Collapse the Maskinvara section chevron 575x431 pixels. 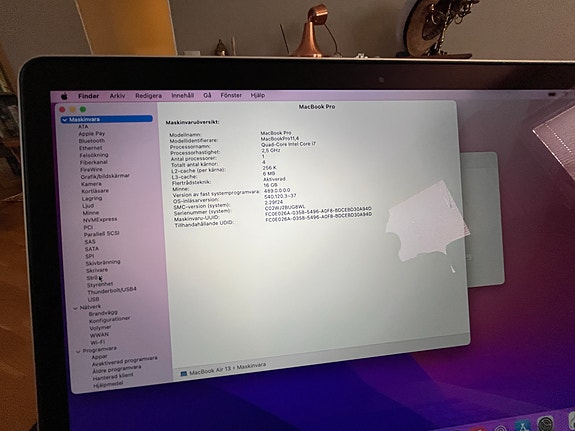coord(65,120)
